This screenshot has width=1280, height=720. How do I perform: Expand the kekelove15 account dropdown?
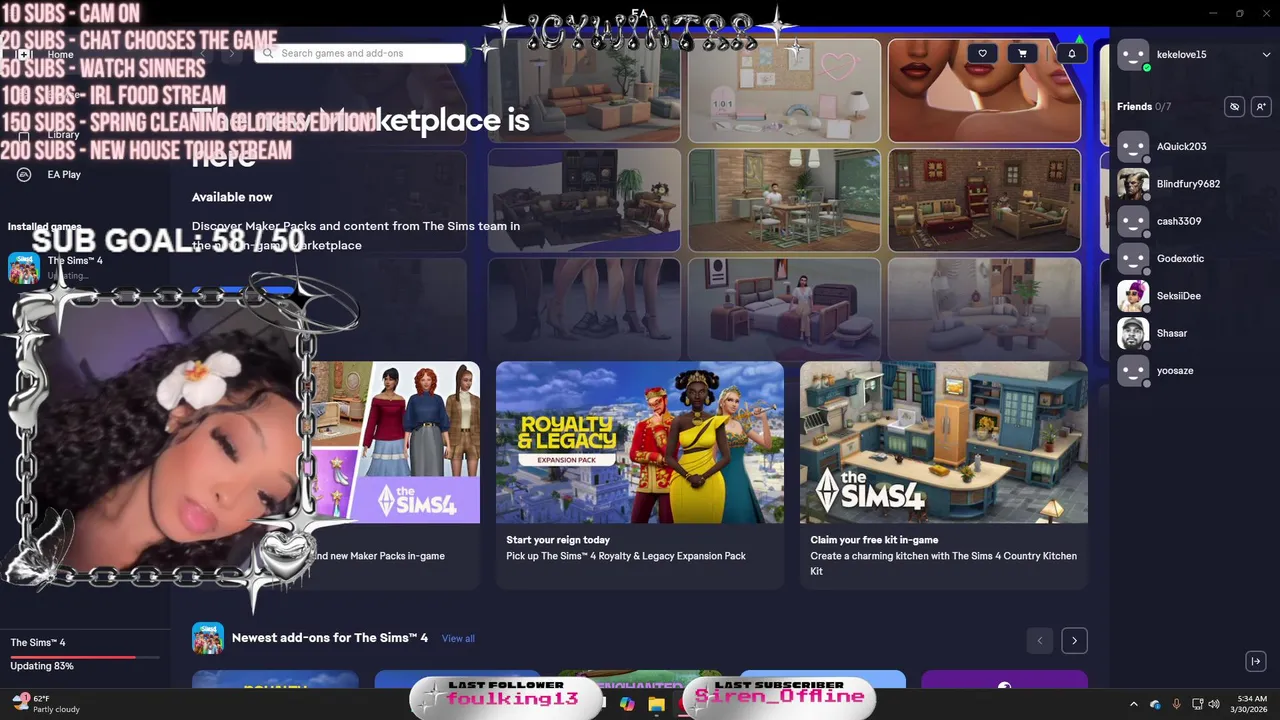[x=1266, y=55]
